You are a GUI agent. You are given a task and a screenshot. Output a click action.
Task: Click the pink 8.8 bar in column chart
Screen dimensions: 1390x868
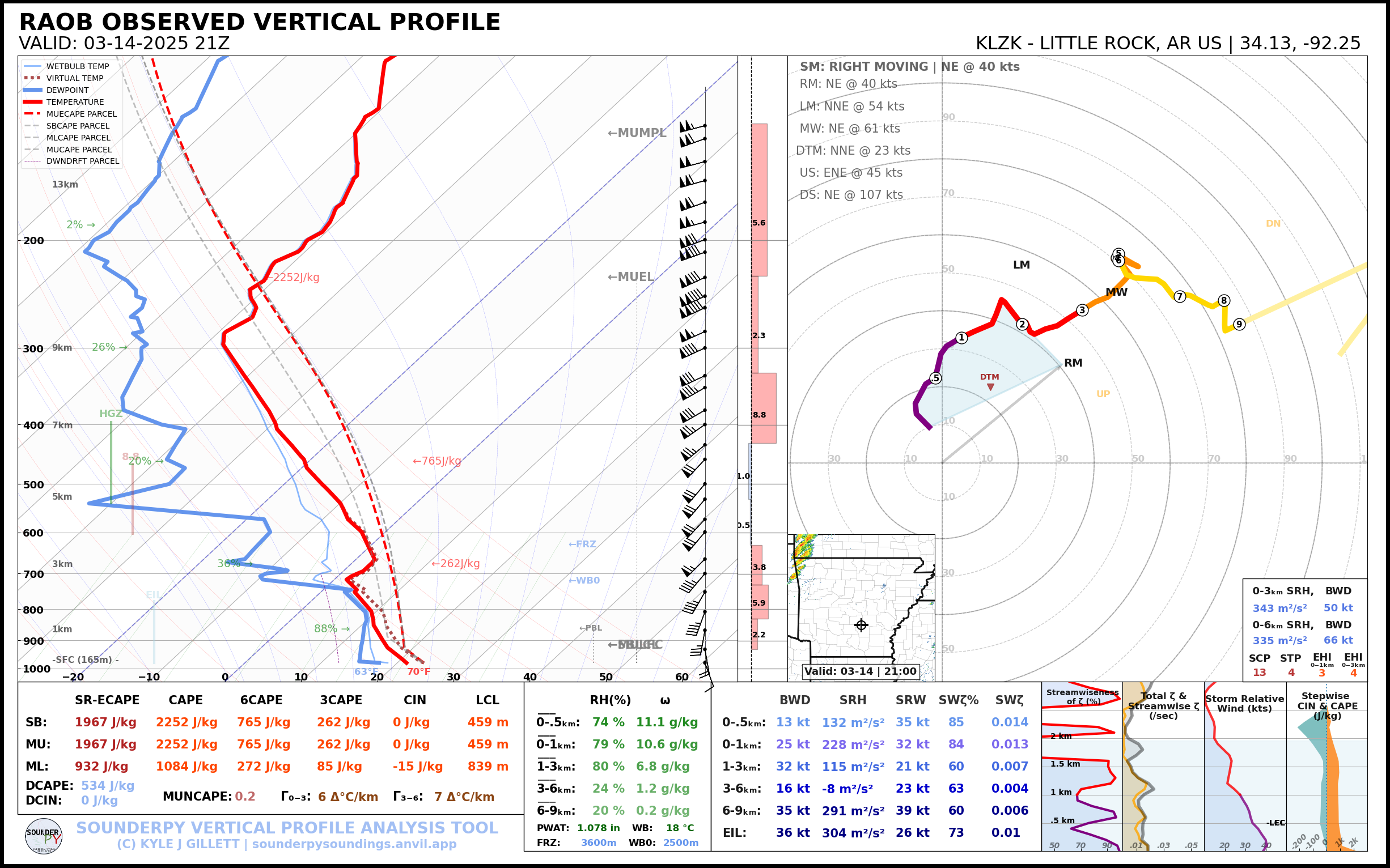tap(764, 408)
